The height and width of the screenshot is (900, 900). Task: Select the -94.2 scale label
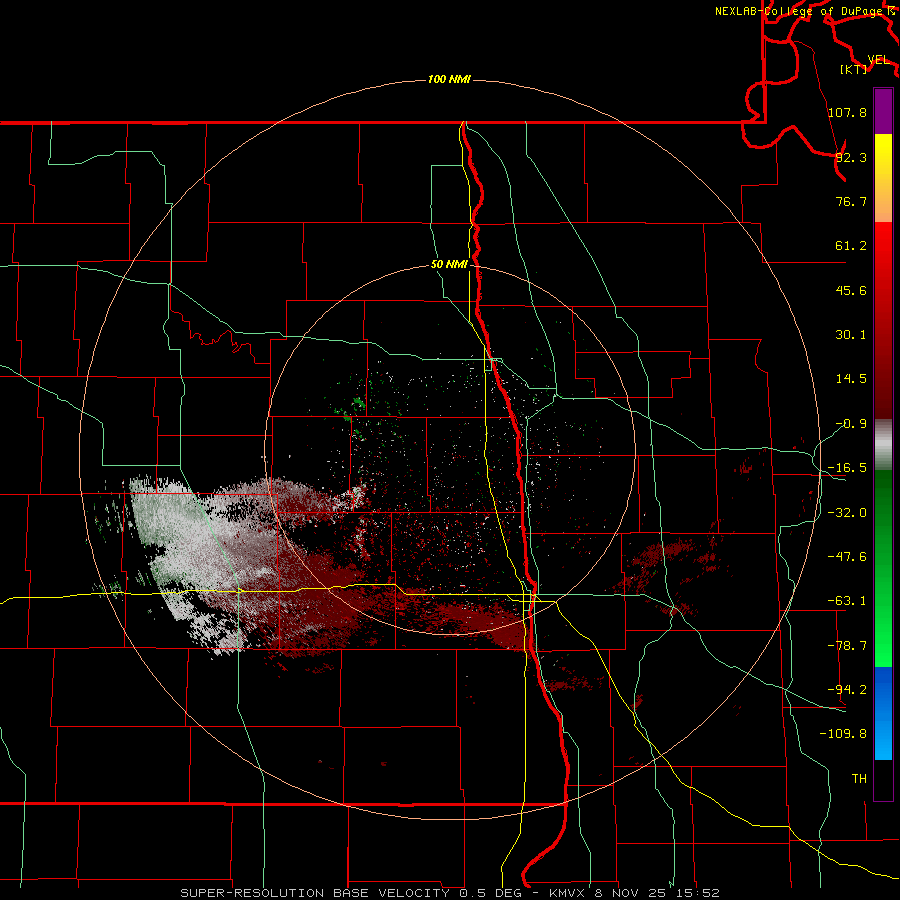click(847, 690)
